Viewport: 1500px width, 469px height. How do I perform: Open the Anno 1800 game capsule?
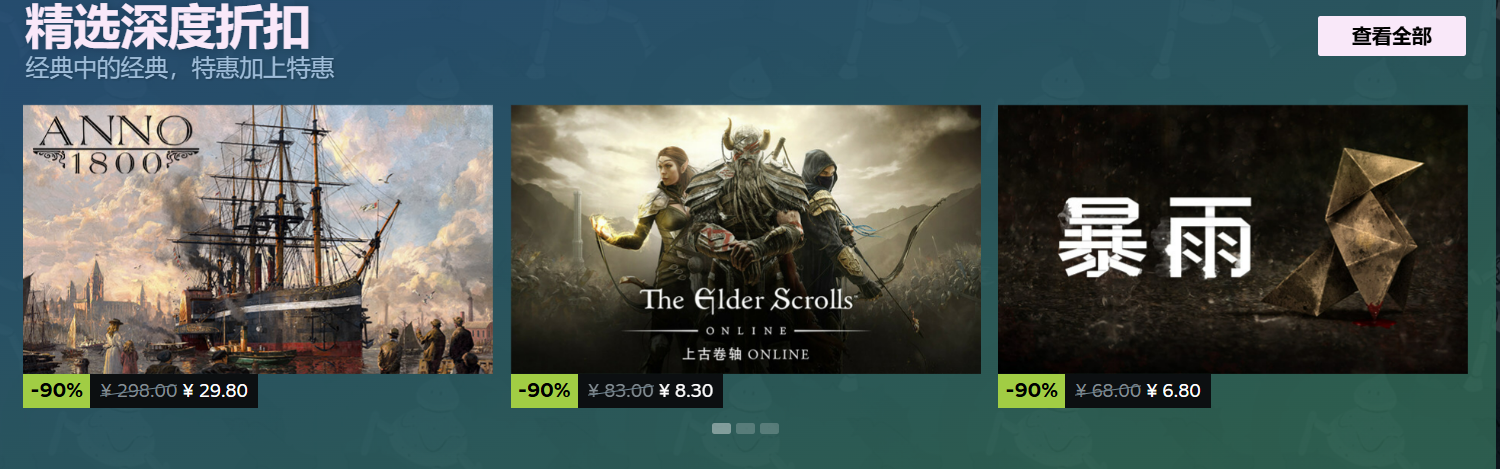coord(258,239)
